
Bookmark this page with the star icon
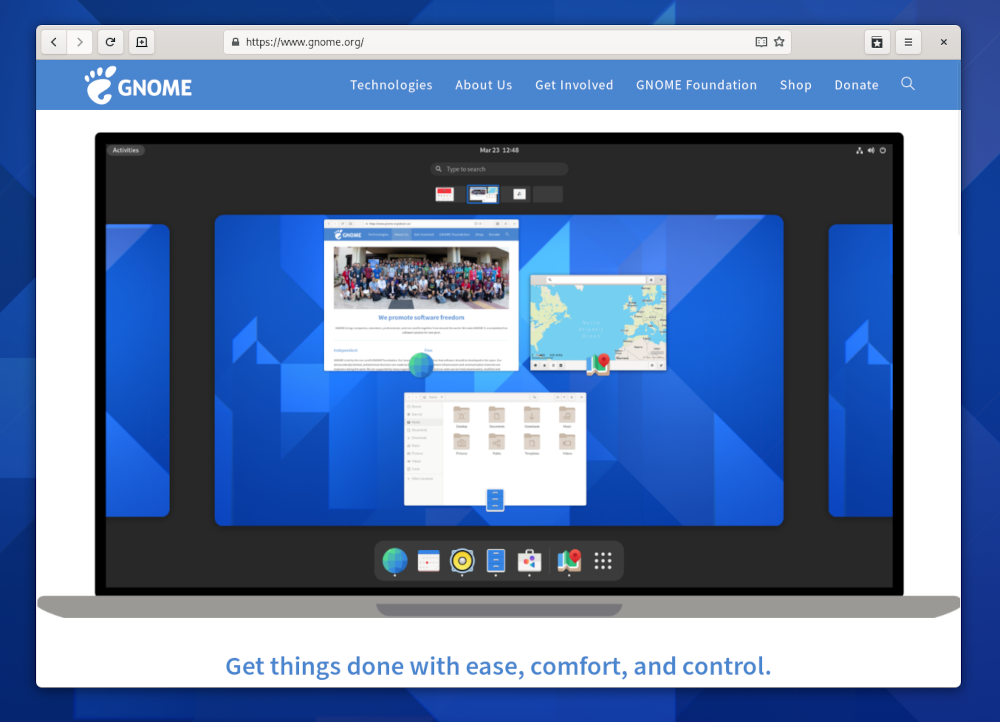[x=779, y=42]
